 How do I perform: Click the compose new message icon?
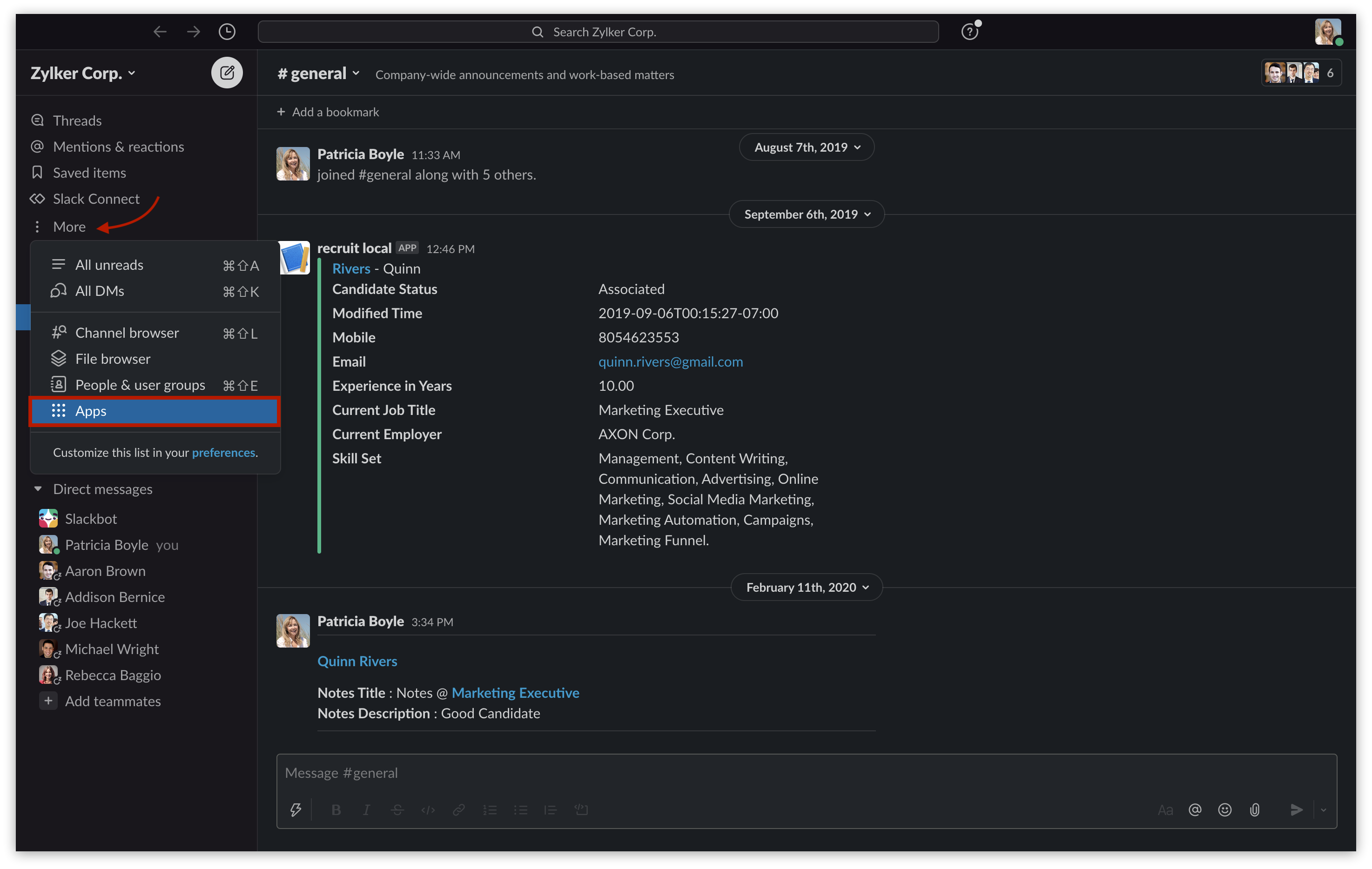pos(227,73)
